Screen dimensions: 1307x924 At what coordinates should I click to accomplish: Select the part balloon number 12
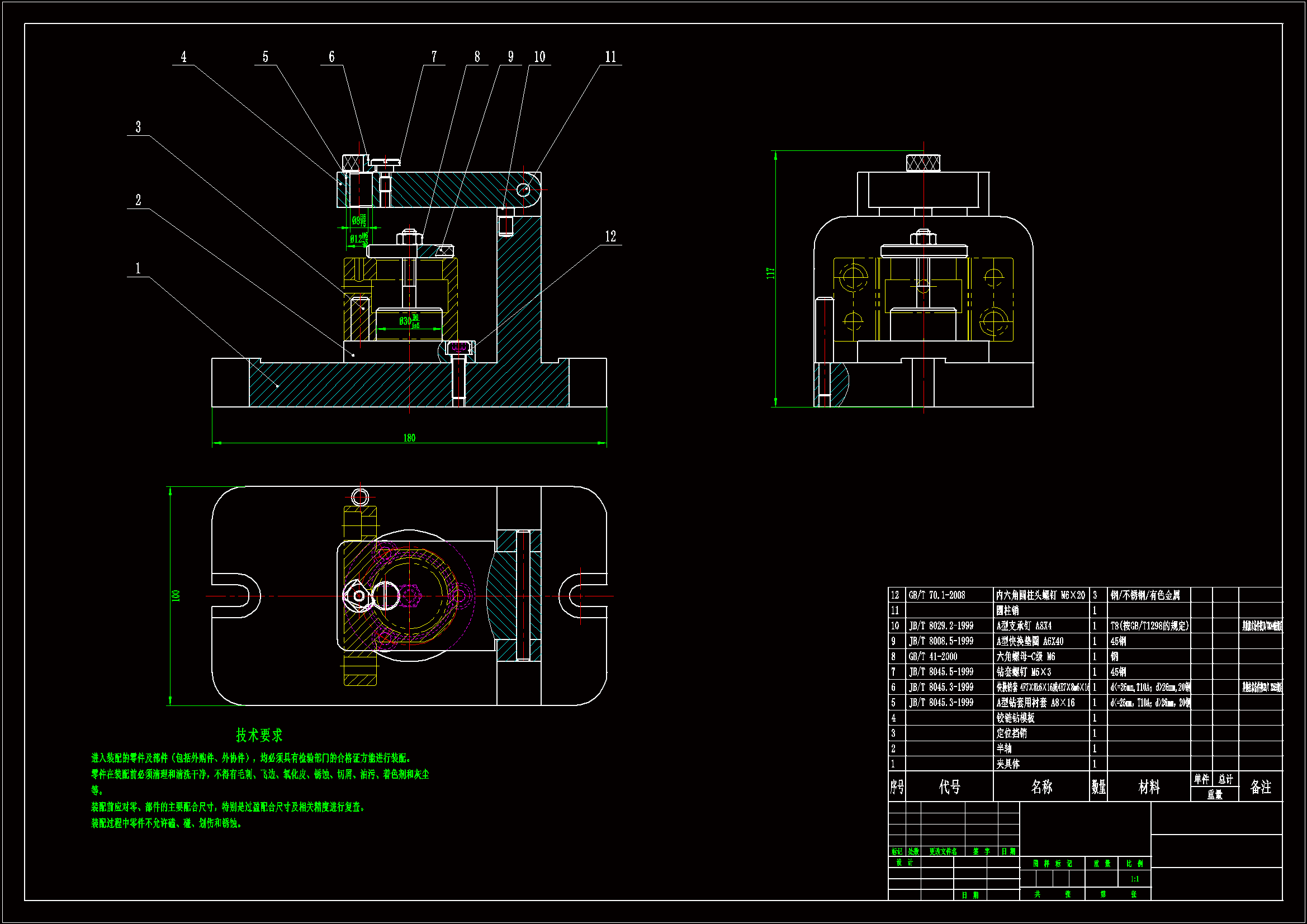610,236
